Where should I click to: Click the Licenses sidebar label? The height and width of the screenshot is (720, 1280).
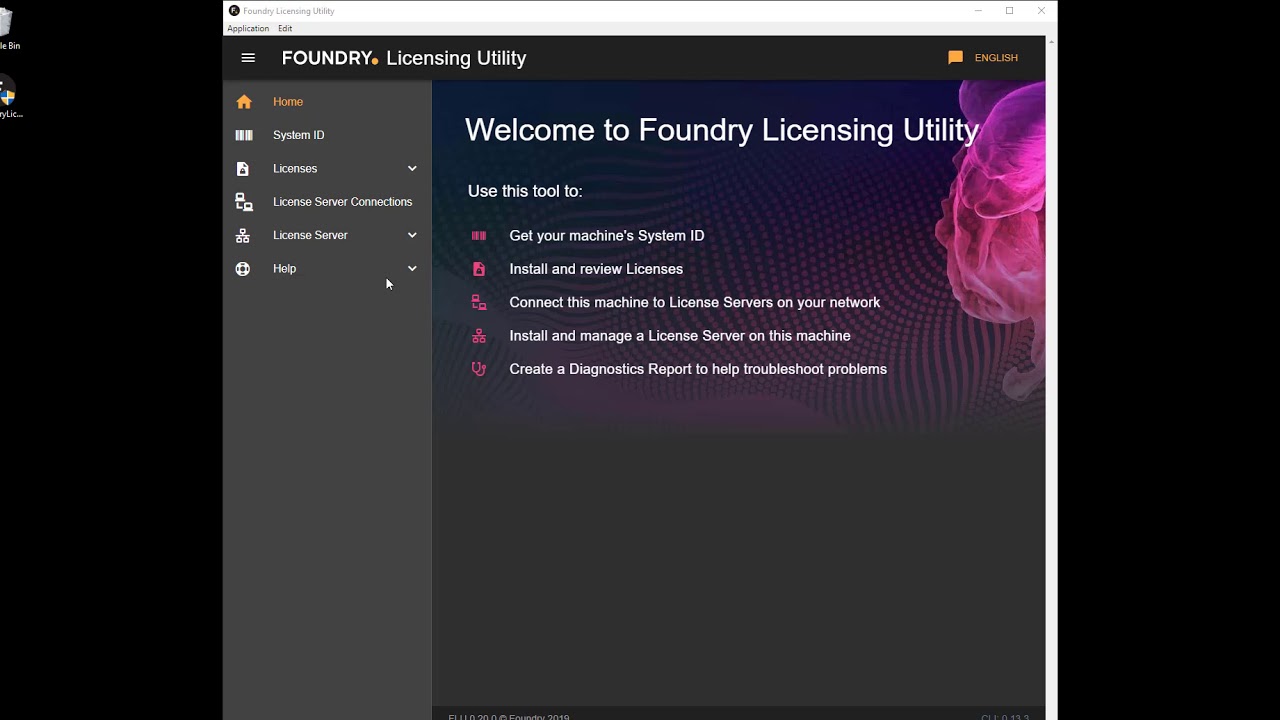tap(295, 169)
